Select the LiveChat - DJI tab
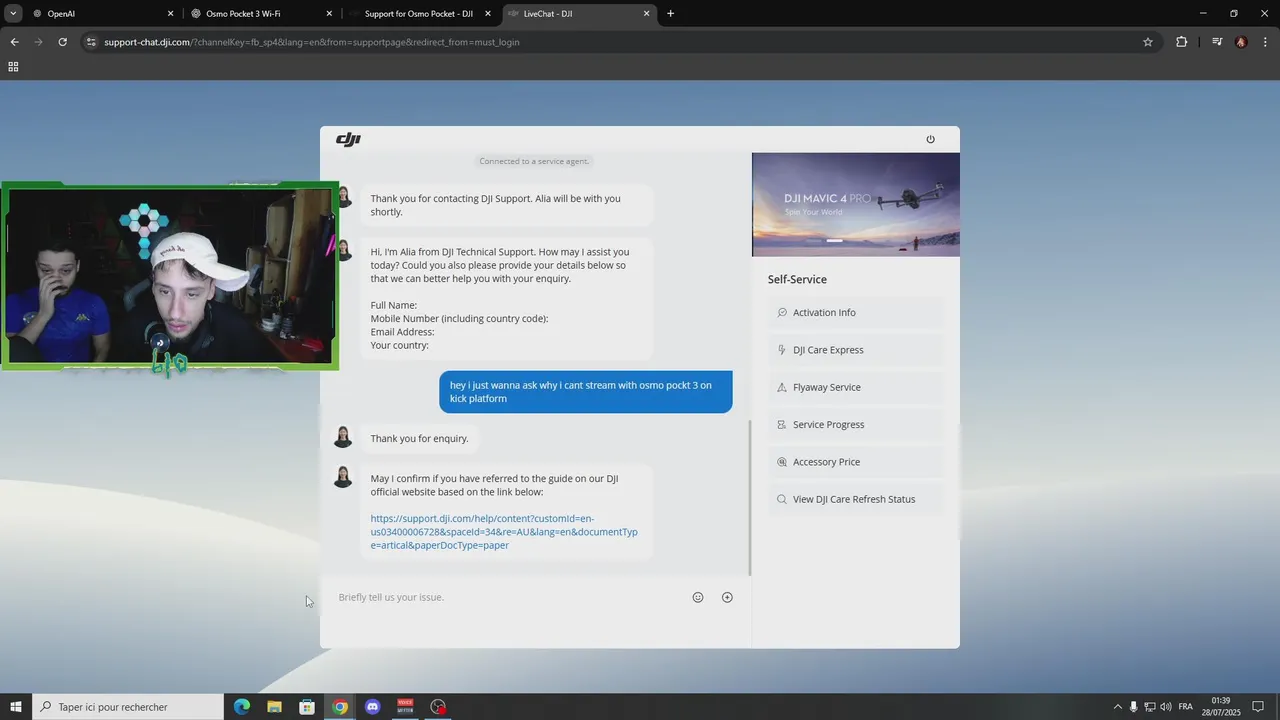The image size is (1280, 720). [579, 14]
